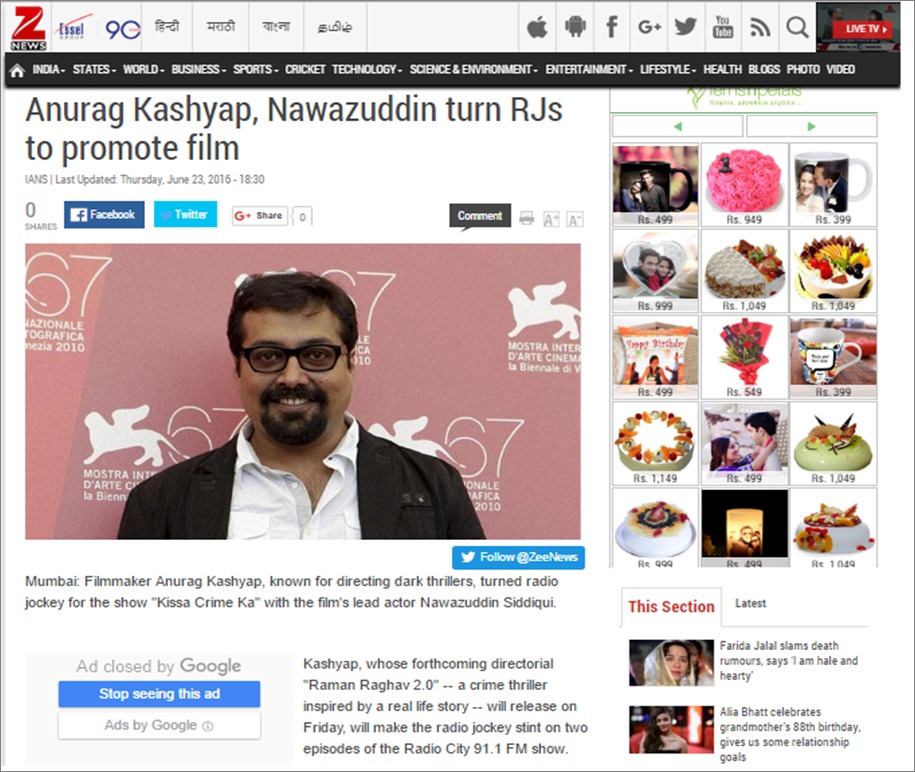Increase font size with larger A+ button
The height and width of the screenshot is (772, 915).
551,218
